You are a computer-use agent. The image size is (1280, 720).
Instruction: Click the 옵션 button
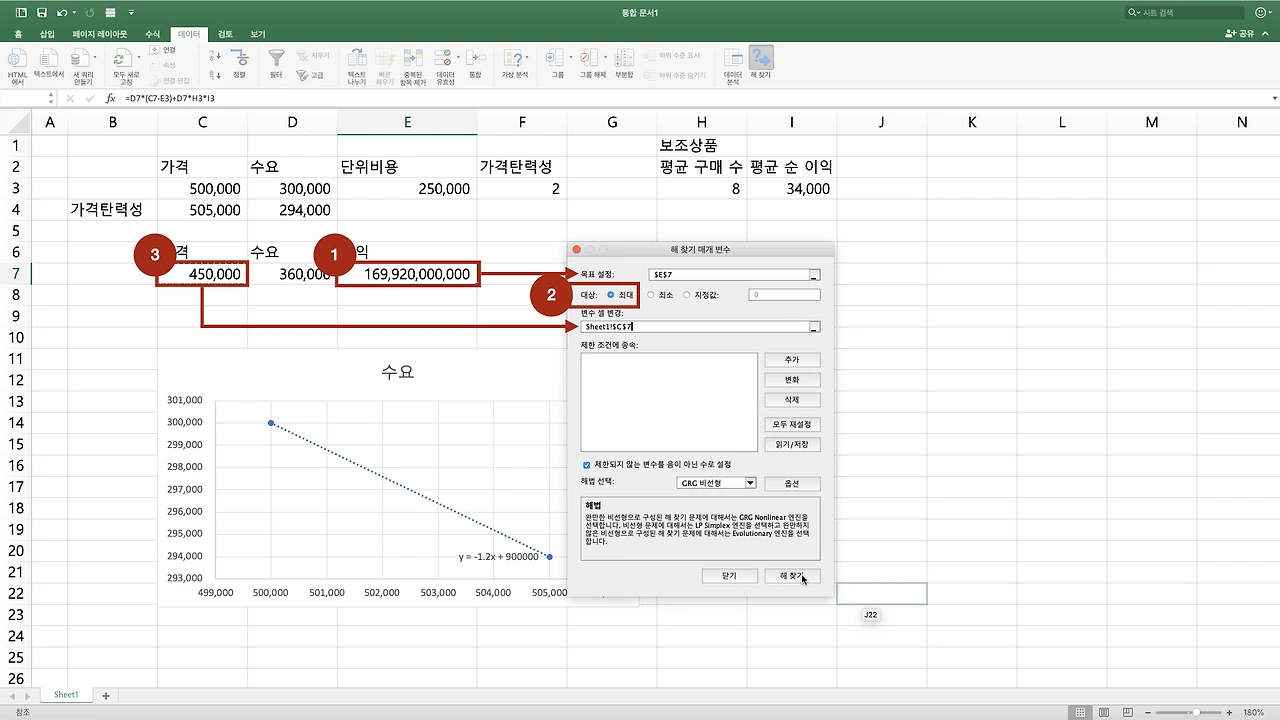[x=792, y=484]
